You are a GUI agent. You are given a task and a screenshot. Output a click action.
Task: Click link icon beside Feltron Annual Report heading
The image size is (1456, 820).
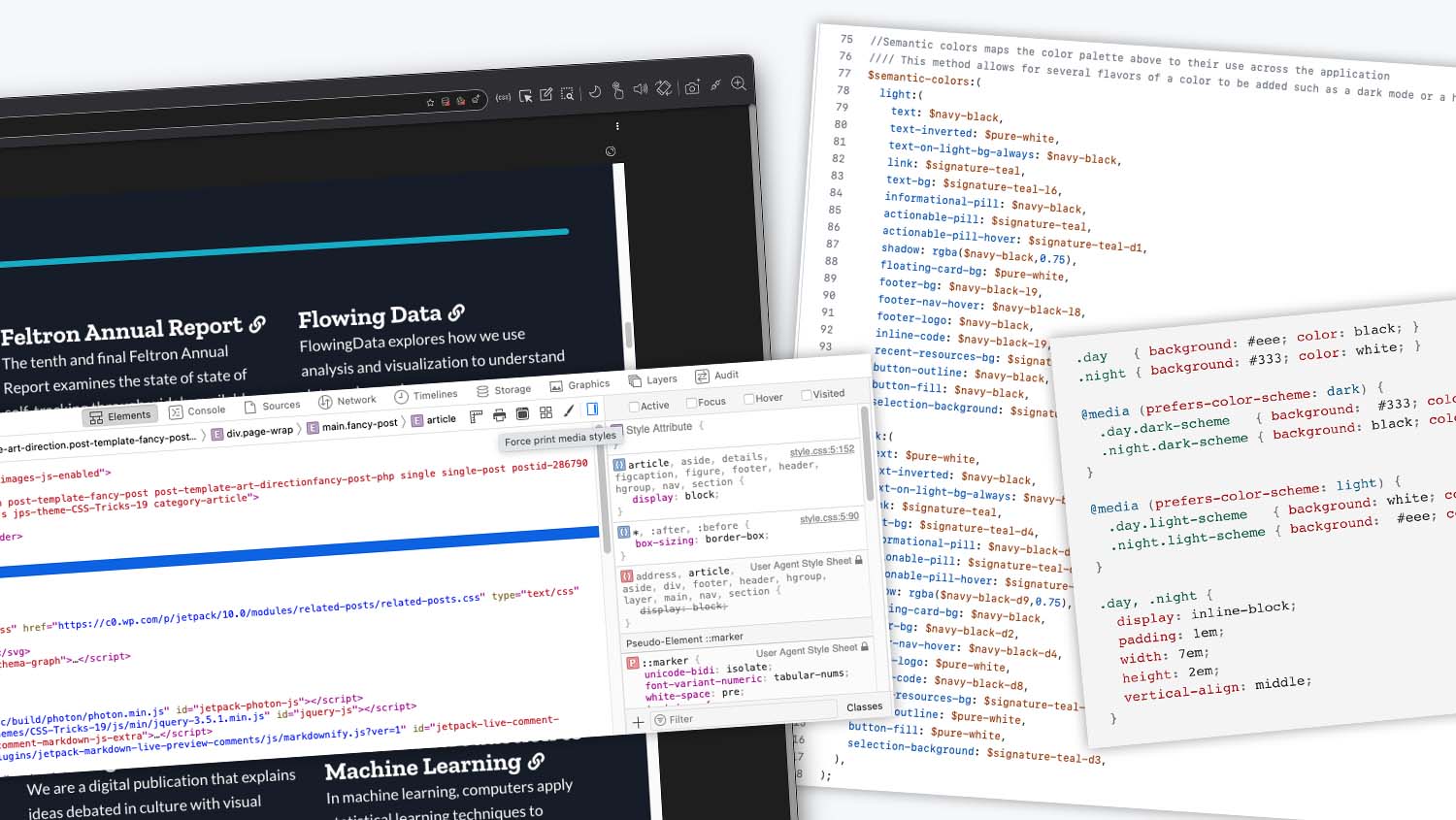[x=257, y=325]
